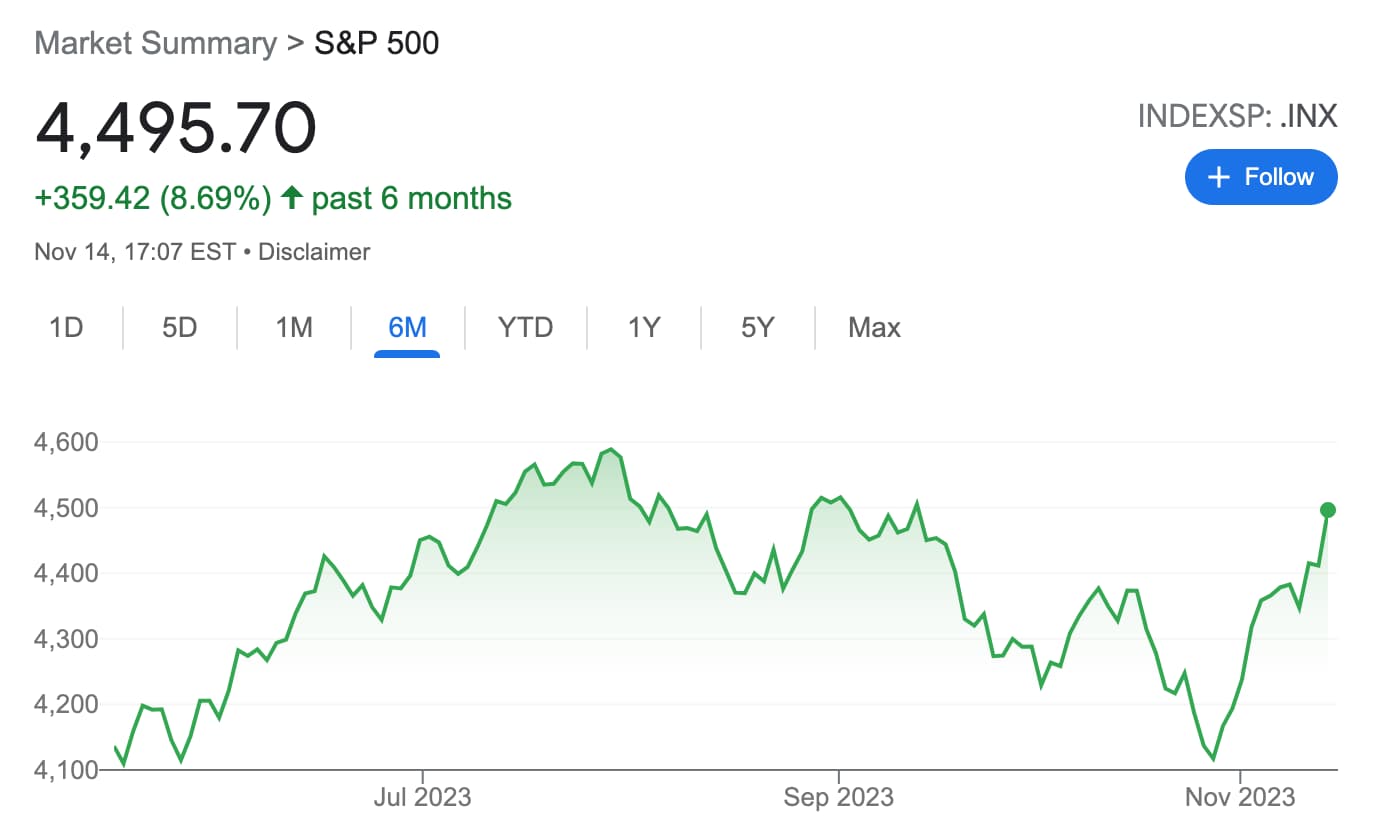Select the Max time range tab
This screenshot has width=1392, height=833.
pos(874,328)
